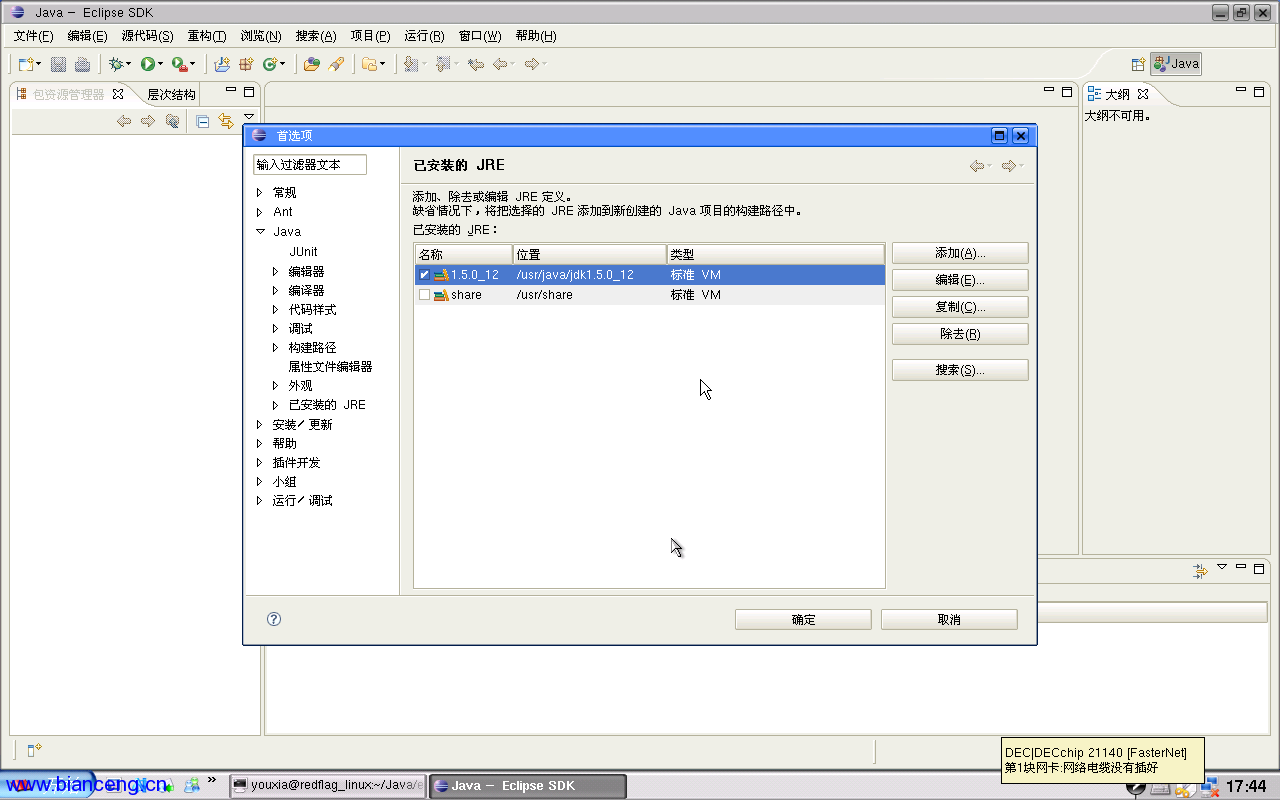This screenshot has width=1280, height=800.
Task: Click the Last Edit Location icon
Action: 476,64
